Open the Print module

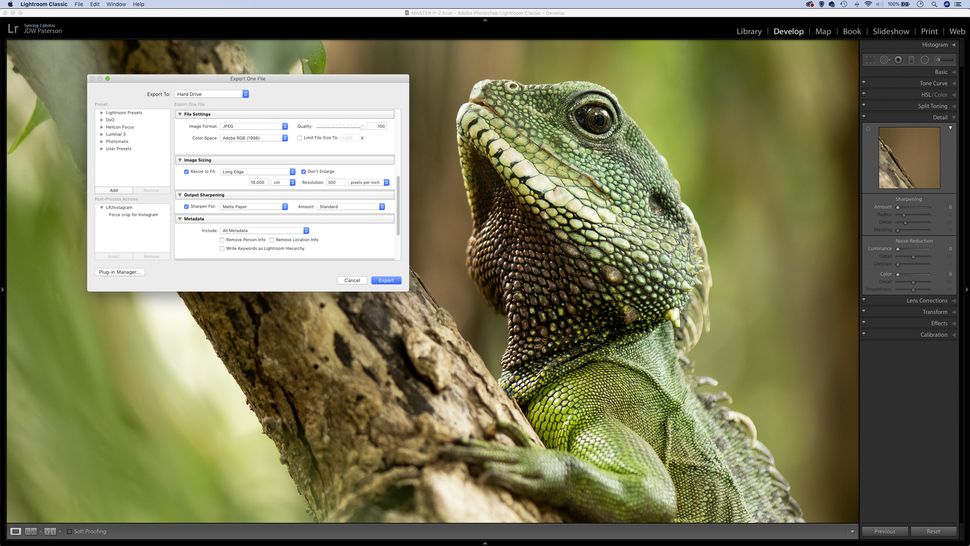[929, 31]
